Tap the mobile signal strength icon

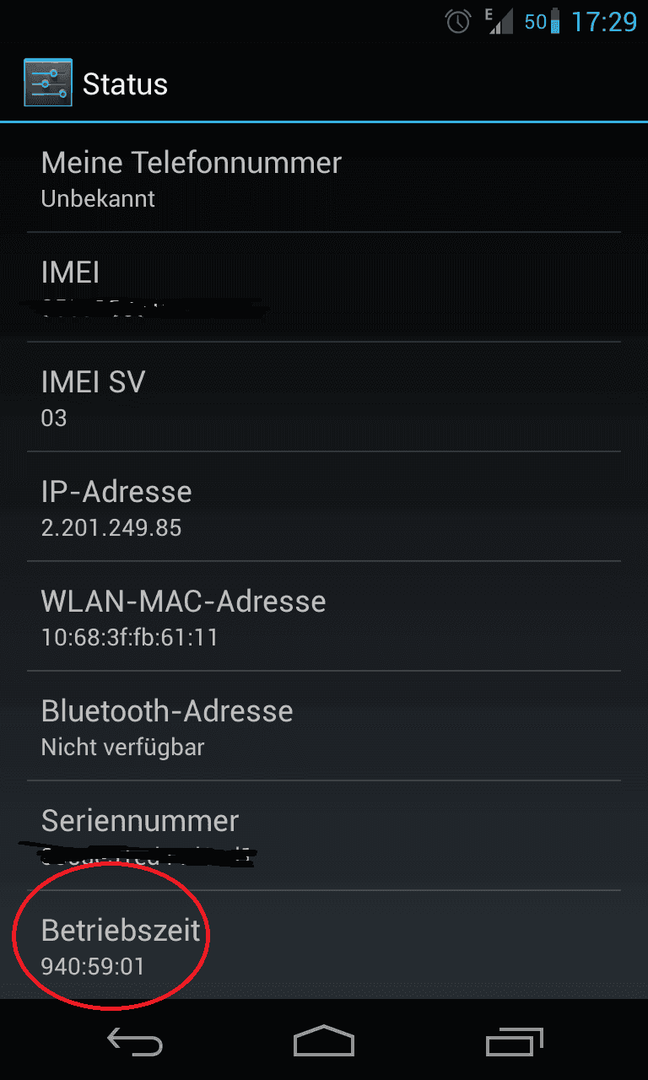[x=499, y=22]
